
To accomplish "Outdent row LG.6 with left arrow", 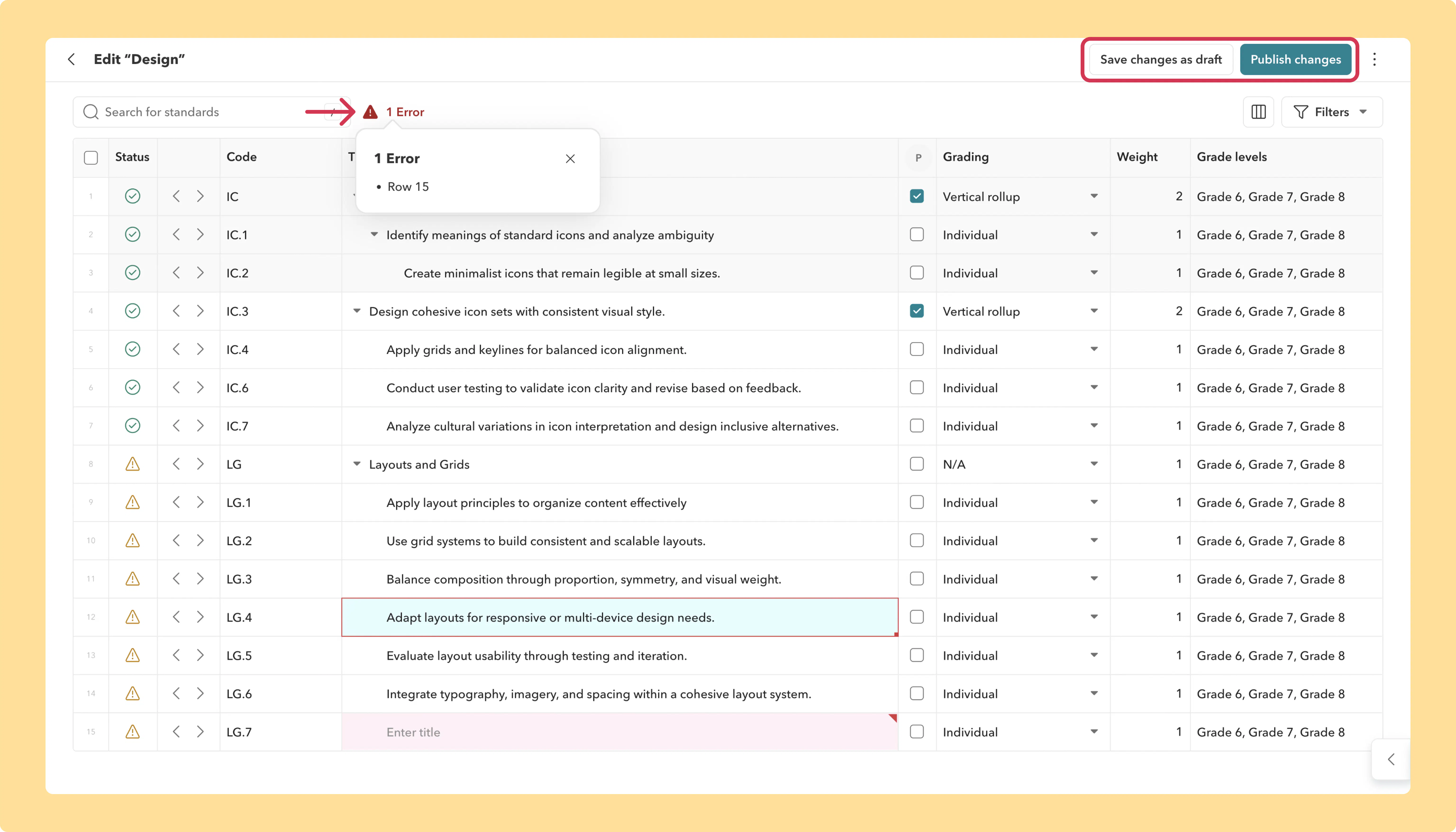I will [177, 694].
